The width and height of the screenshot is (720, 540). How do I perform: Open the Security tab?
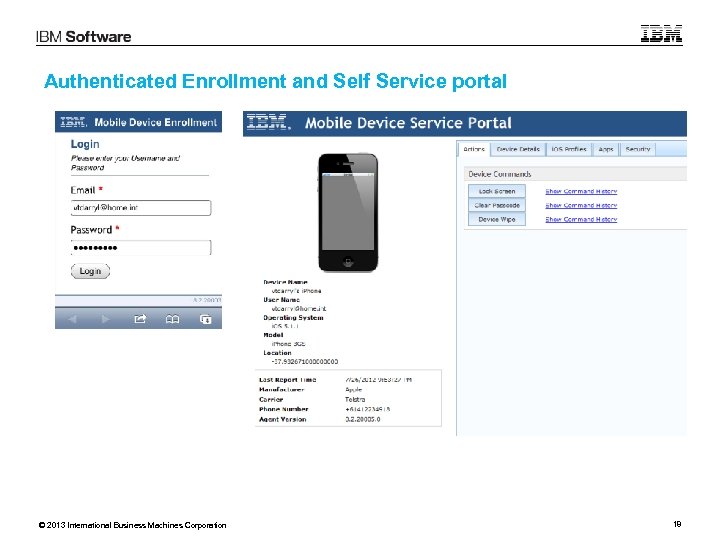click(x=638, y=149)
